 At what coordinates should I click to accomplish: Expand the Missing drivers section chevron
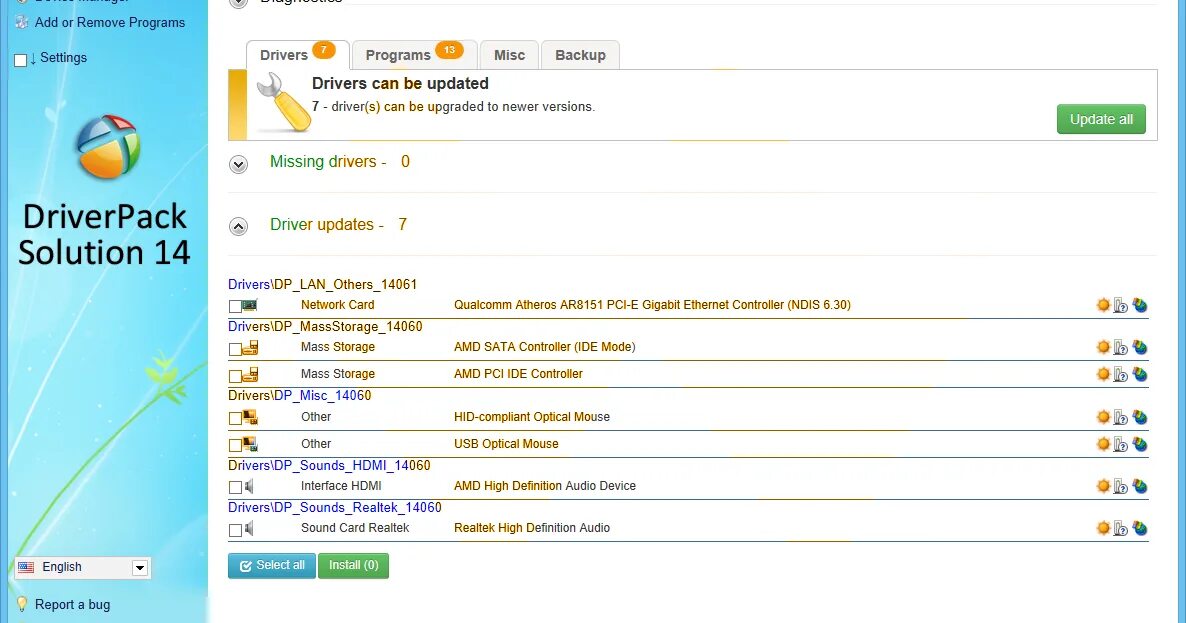(x=238, y=164)
